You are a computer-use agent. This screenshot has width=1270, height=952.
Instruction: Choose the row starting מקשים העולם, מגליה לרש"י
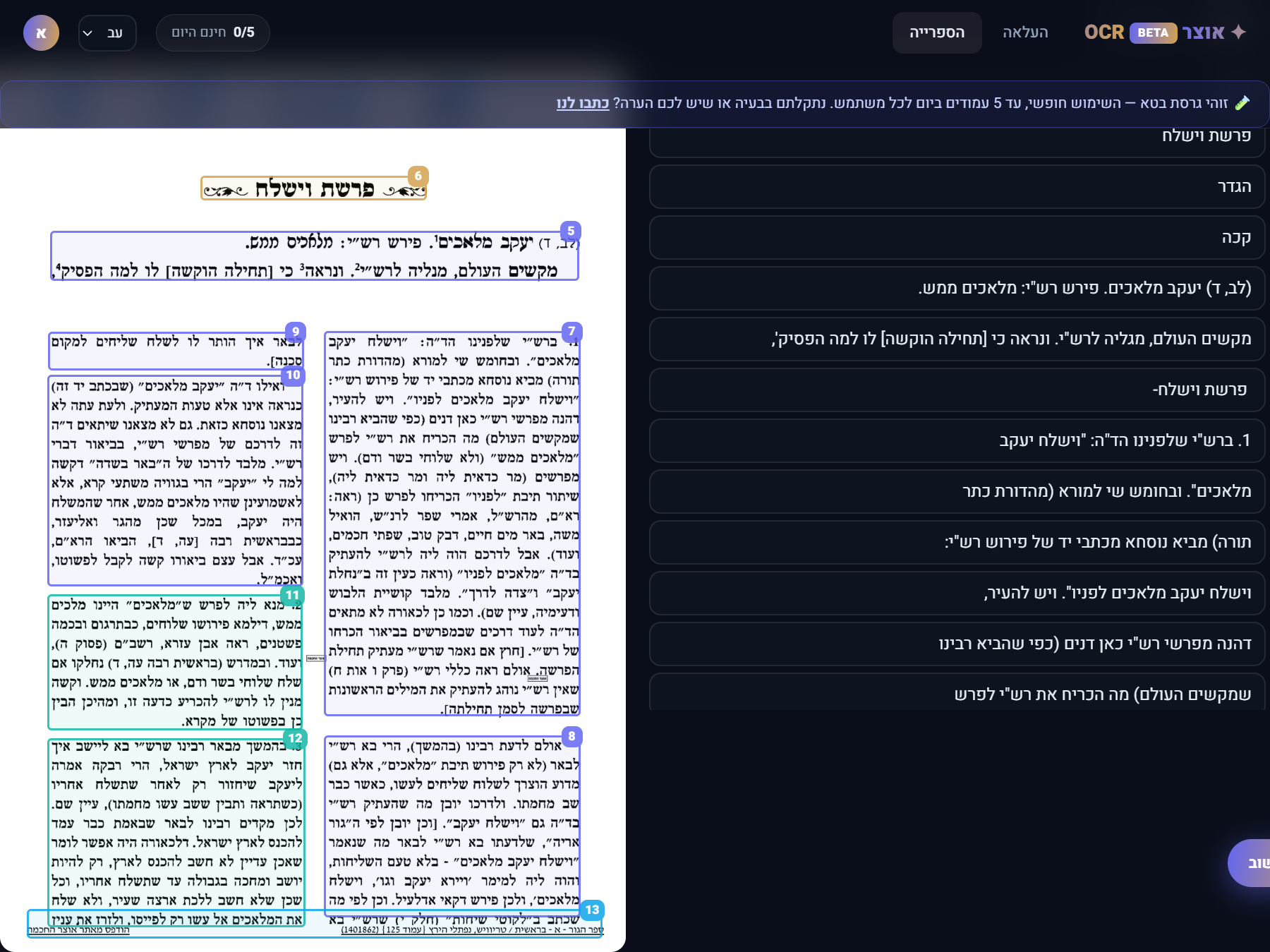point(957,339)
